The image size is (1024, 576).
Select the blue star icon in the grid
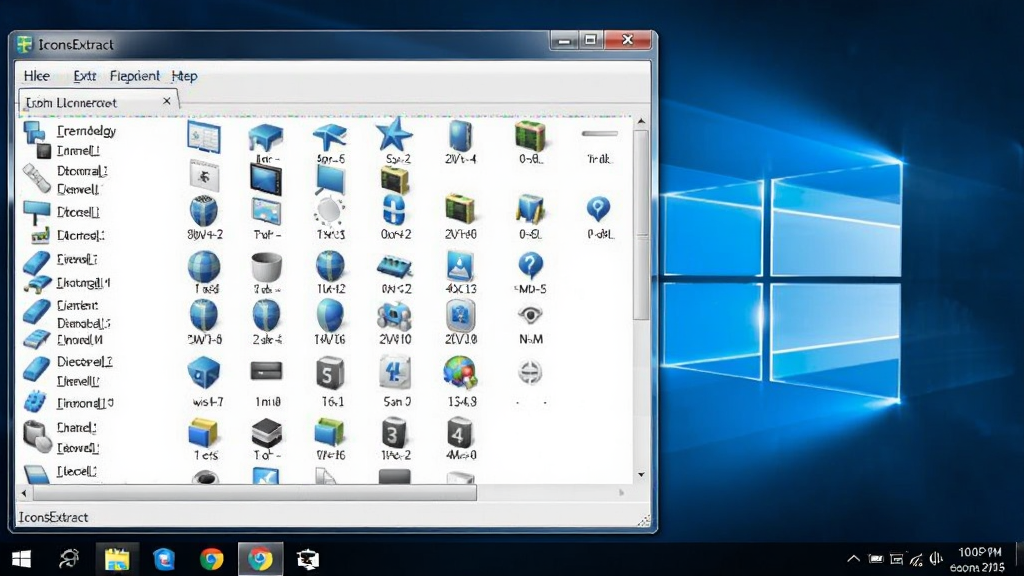point(394,135)
